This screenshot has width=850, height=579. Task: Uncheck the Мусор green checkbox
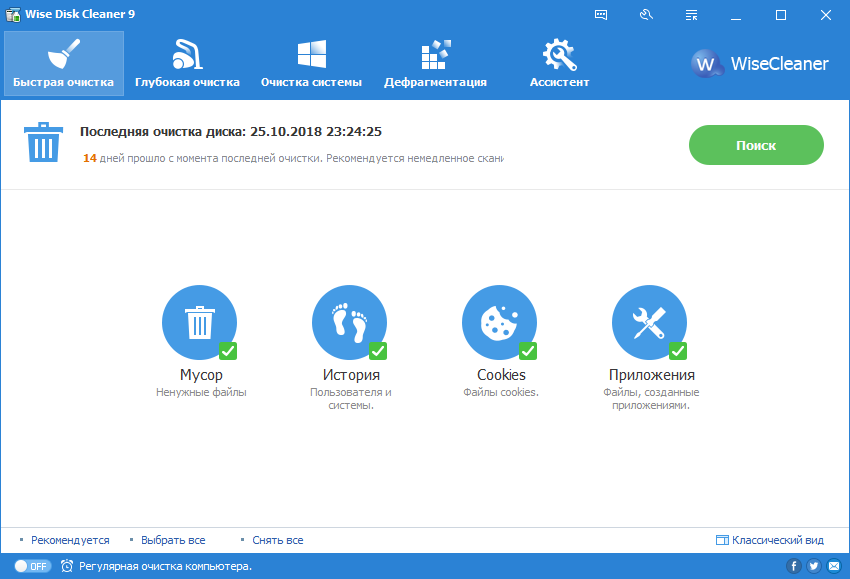click(228, 351)
